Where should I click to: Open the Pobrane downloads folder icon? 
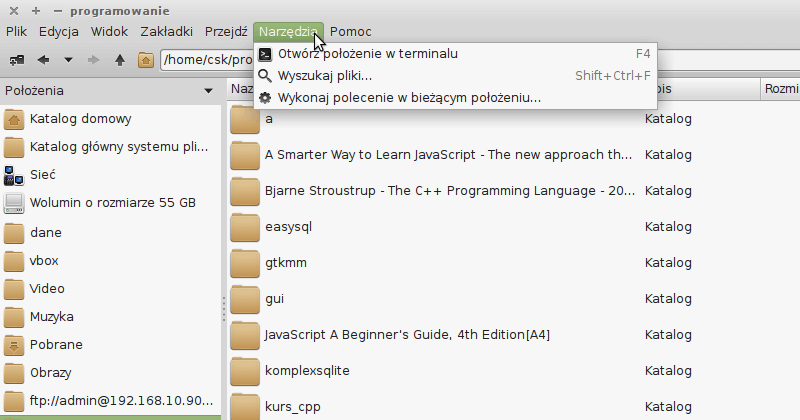(x=14, y=345)
